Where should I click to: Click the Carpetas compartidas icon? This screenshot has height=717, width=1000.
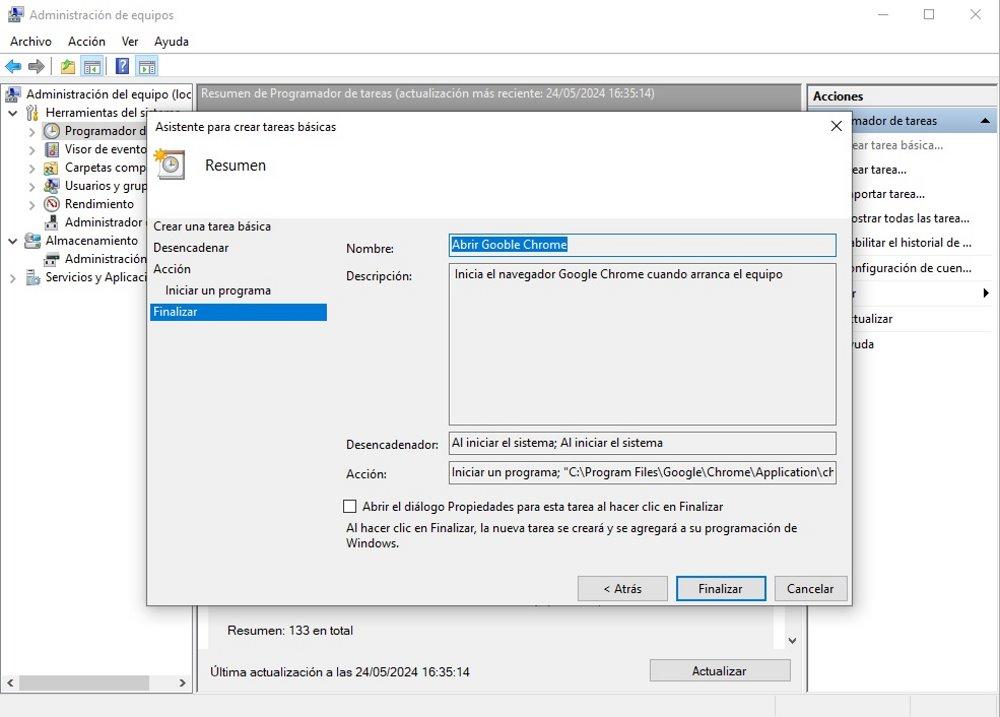[x=50, y=167]
